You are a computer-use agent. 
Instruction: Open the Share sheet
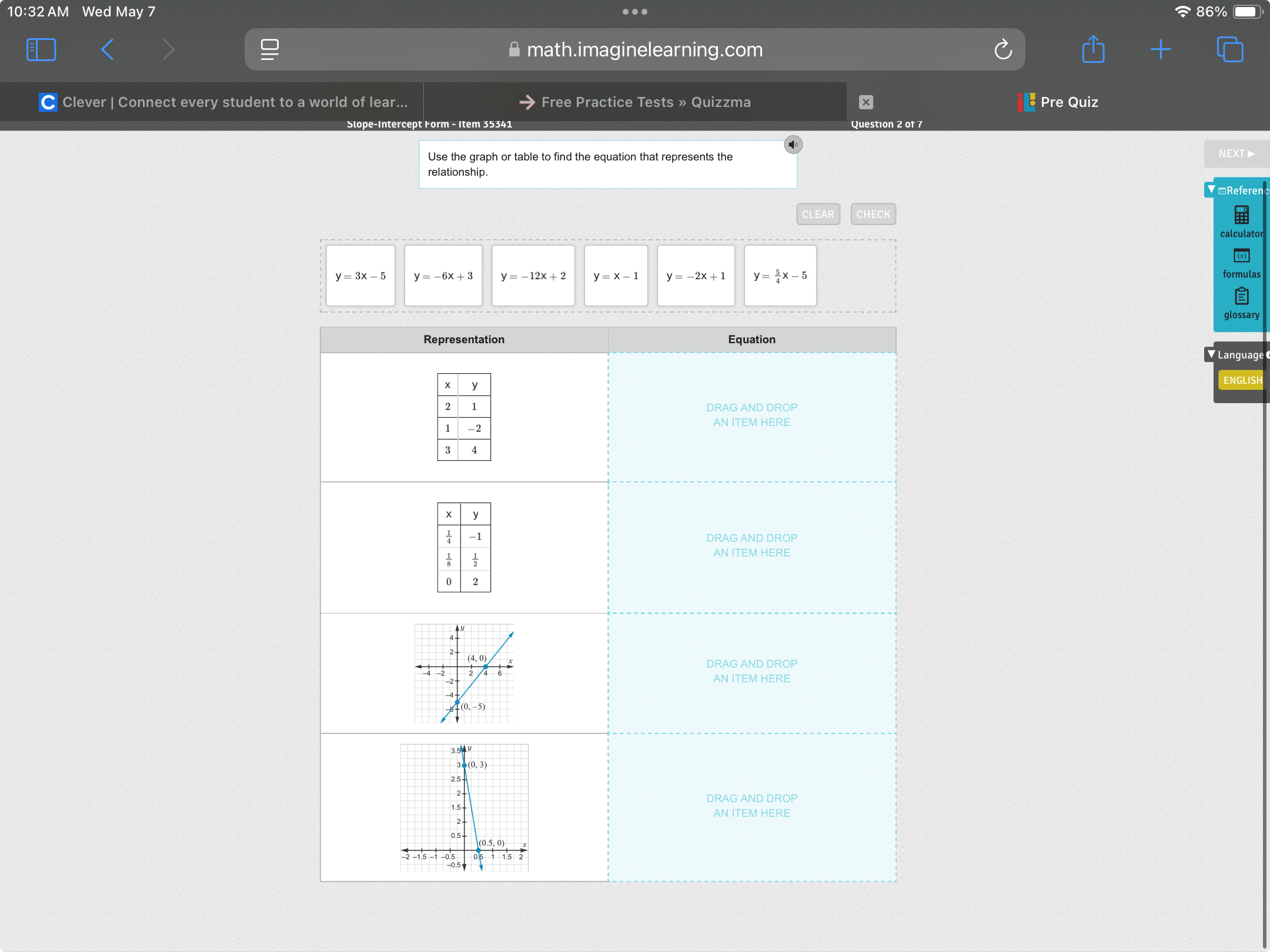point(1094,49)
